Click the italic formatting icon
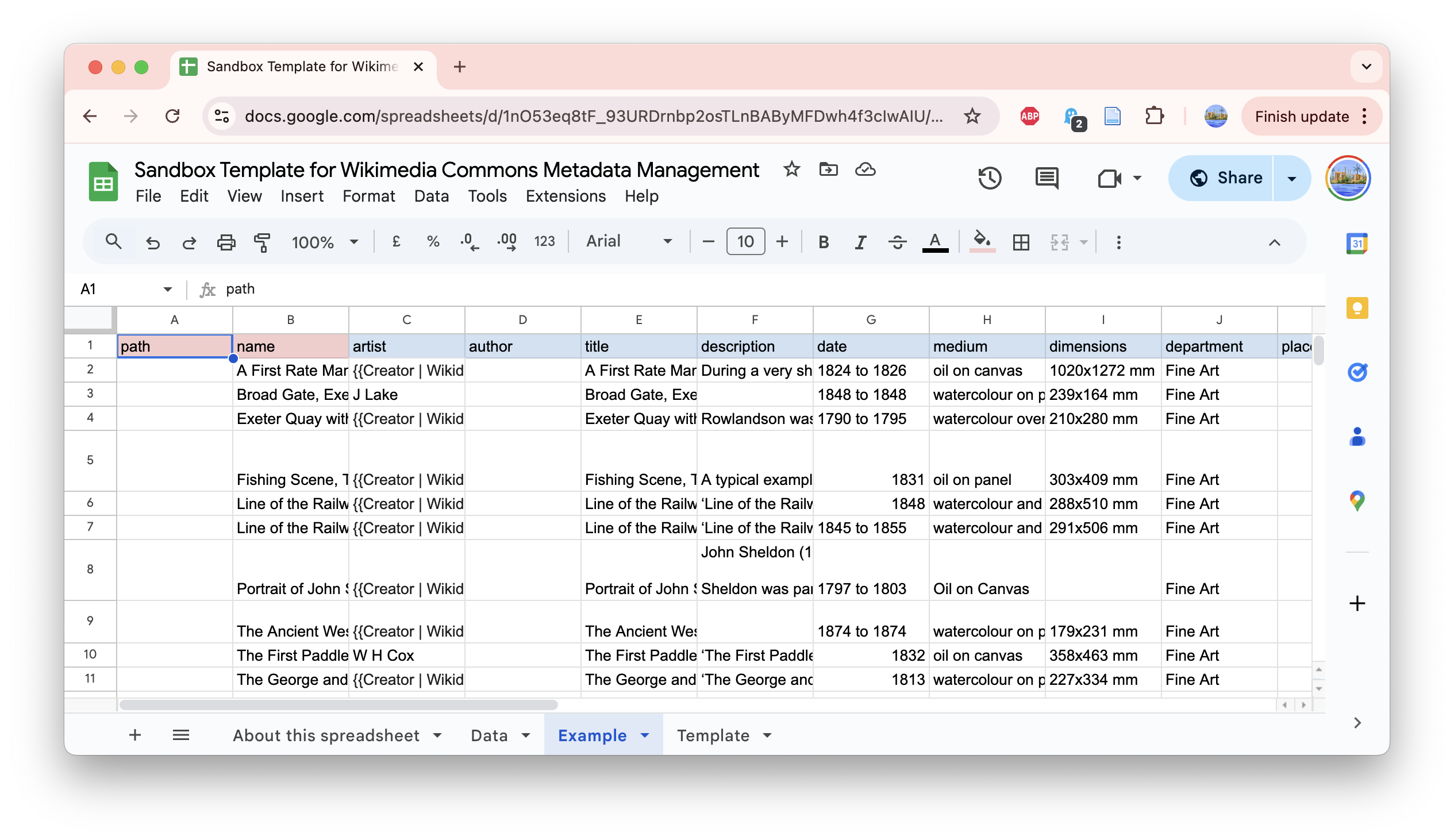 point(860,243)
